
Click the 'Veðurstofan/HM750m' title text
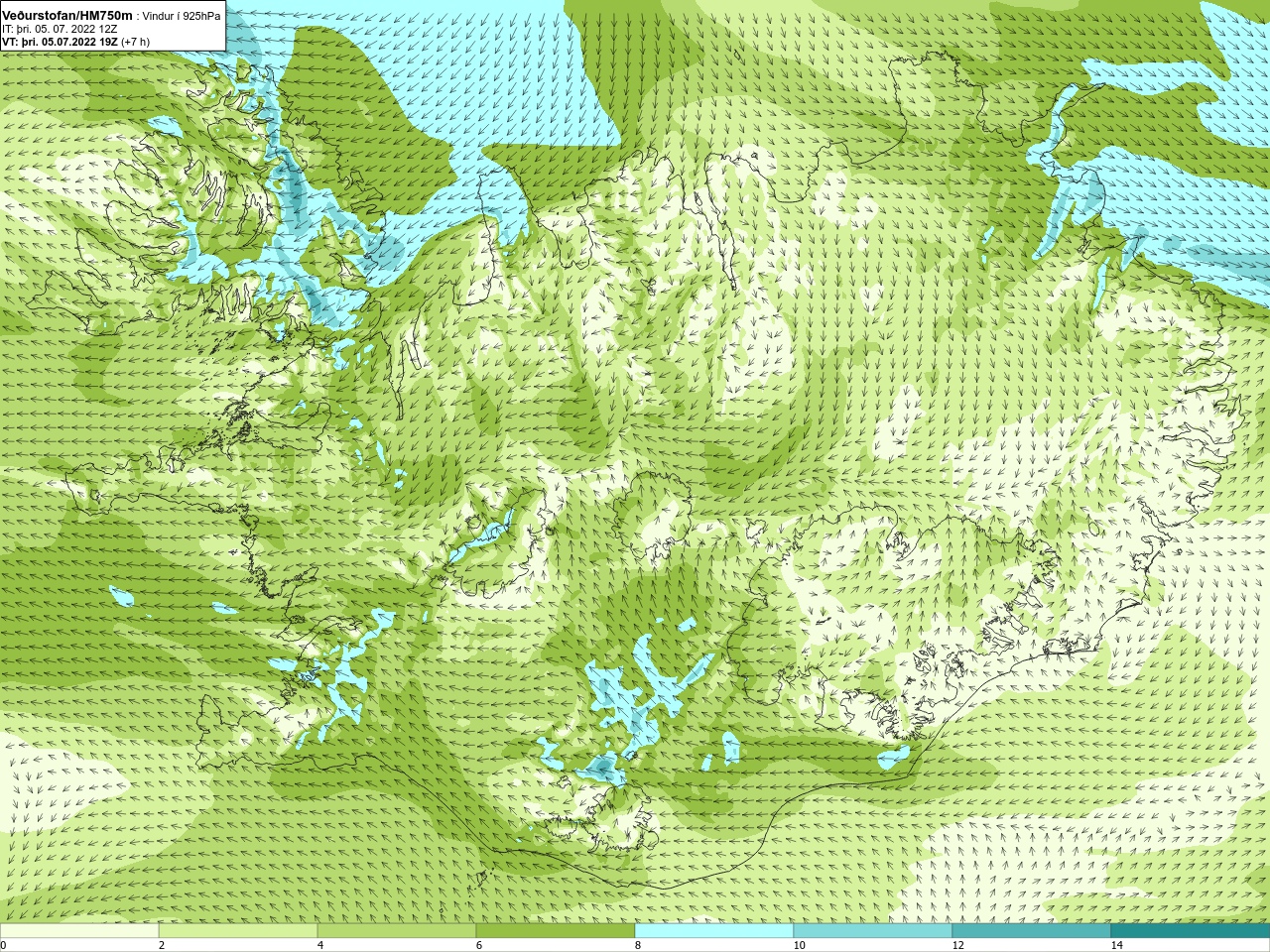point(66,16)
